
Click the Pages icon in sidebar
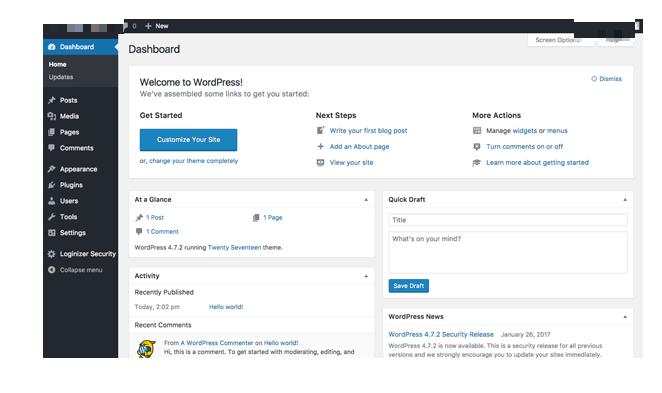[x=52, y=132]
